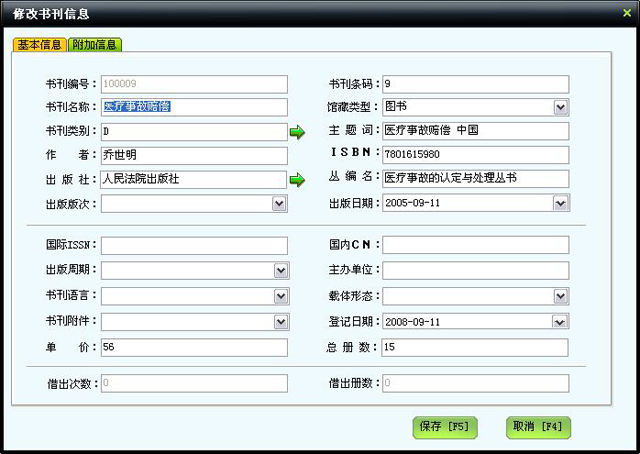
Task: Click the 总册数 input field
Action: (x=474, y=347)
